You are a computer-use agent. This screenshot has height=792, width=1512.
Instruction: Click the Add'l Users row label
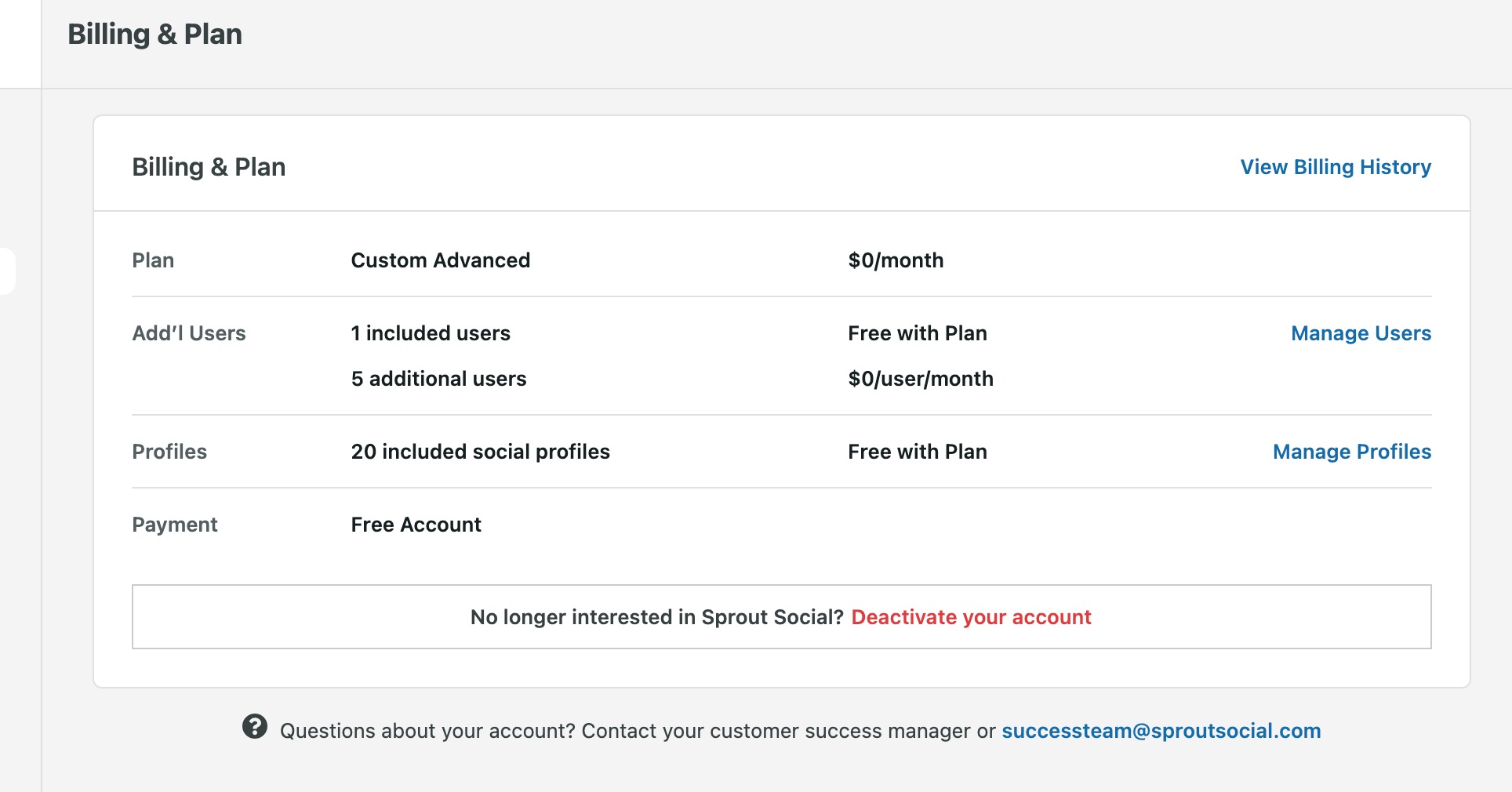[189, 333]
